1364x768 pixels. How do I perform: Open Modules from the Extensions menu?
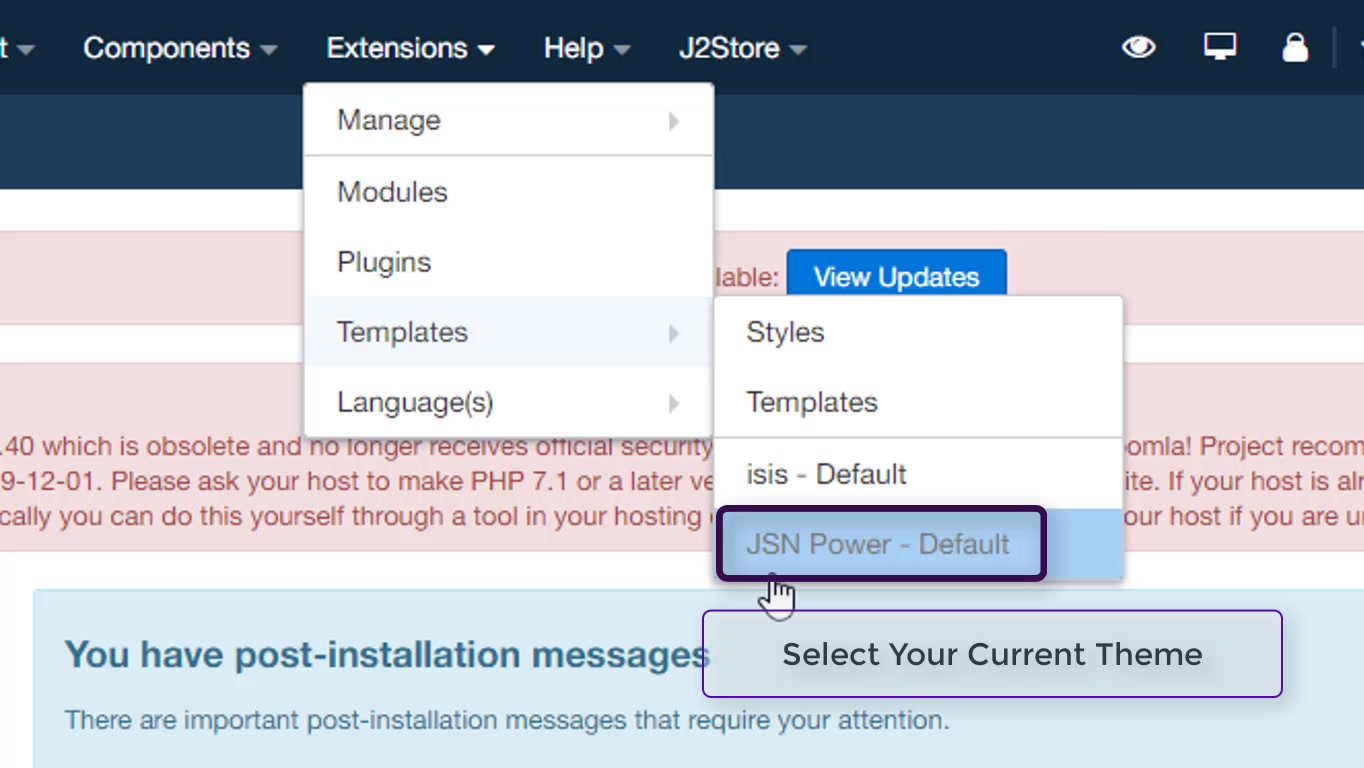coord(392,192)
